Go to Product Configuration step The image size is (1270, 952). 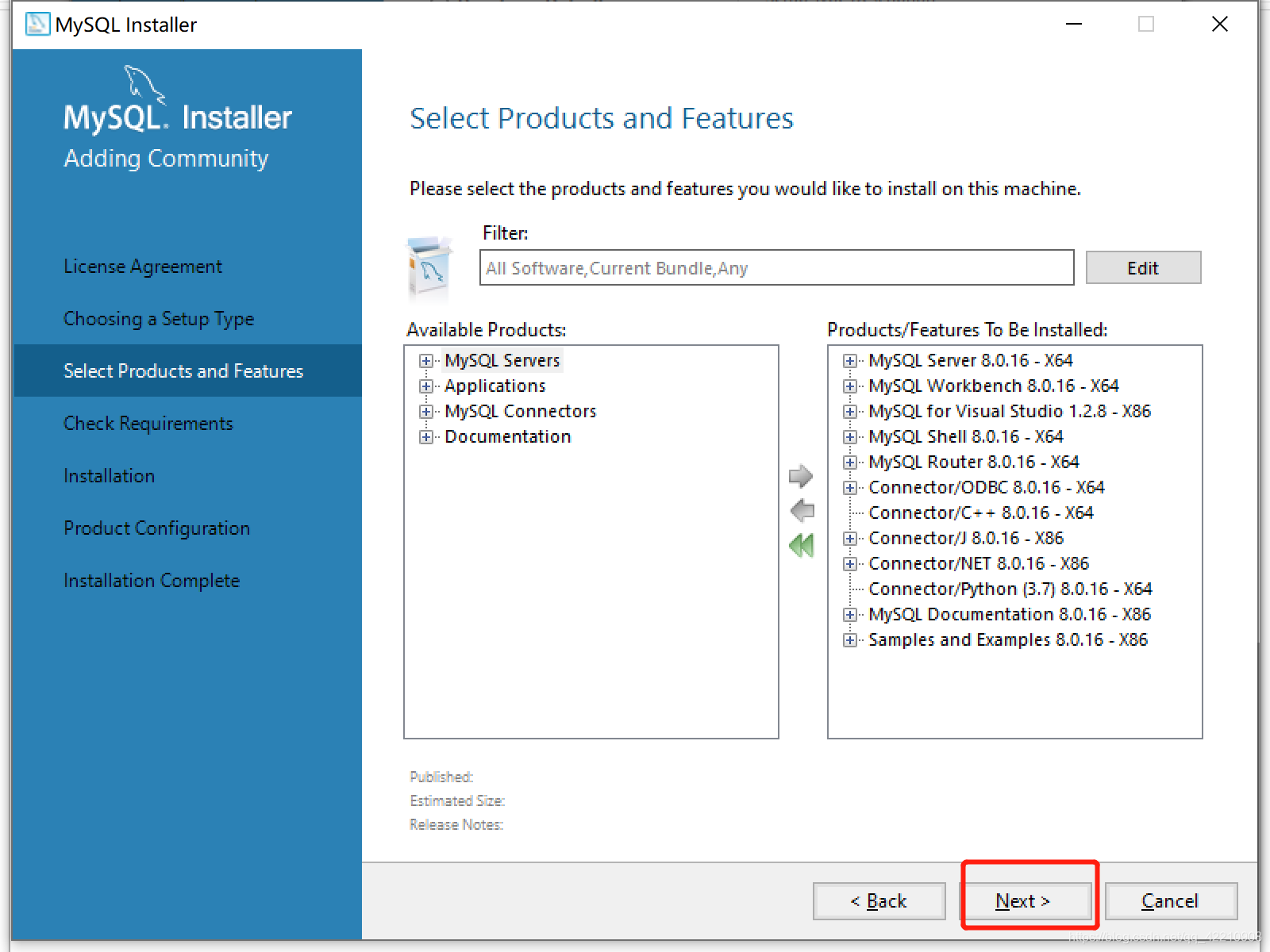pyautogui.click(x=157, y=528)
